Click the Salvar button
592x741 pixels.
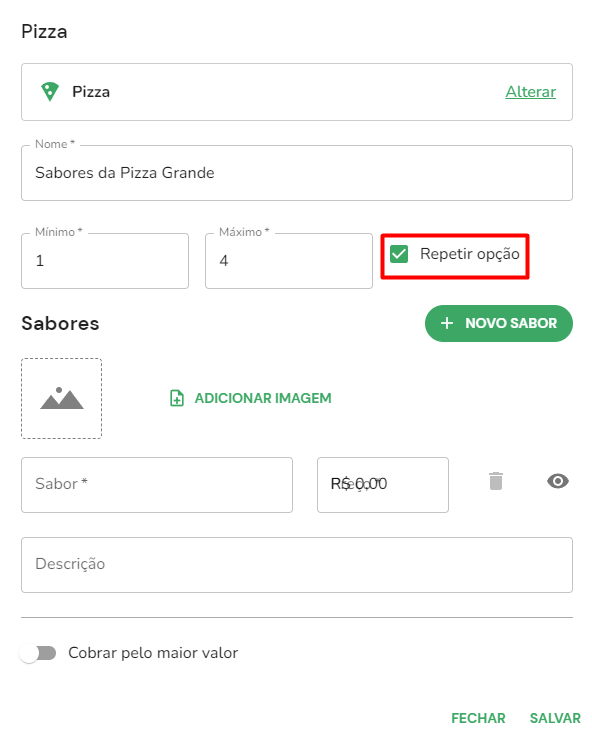point(555,718)
